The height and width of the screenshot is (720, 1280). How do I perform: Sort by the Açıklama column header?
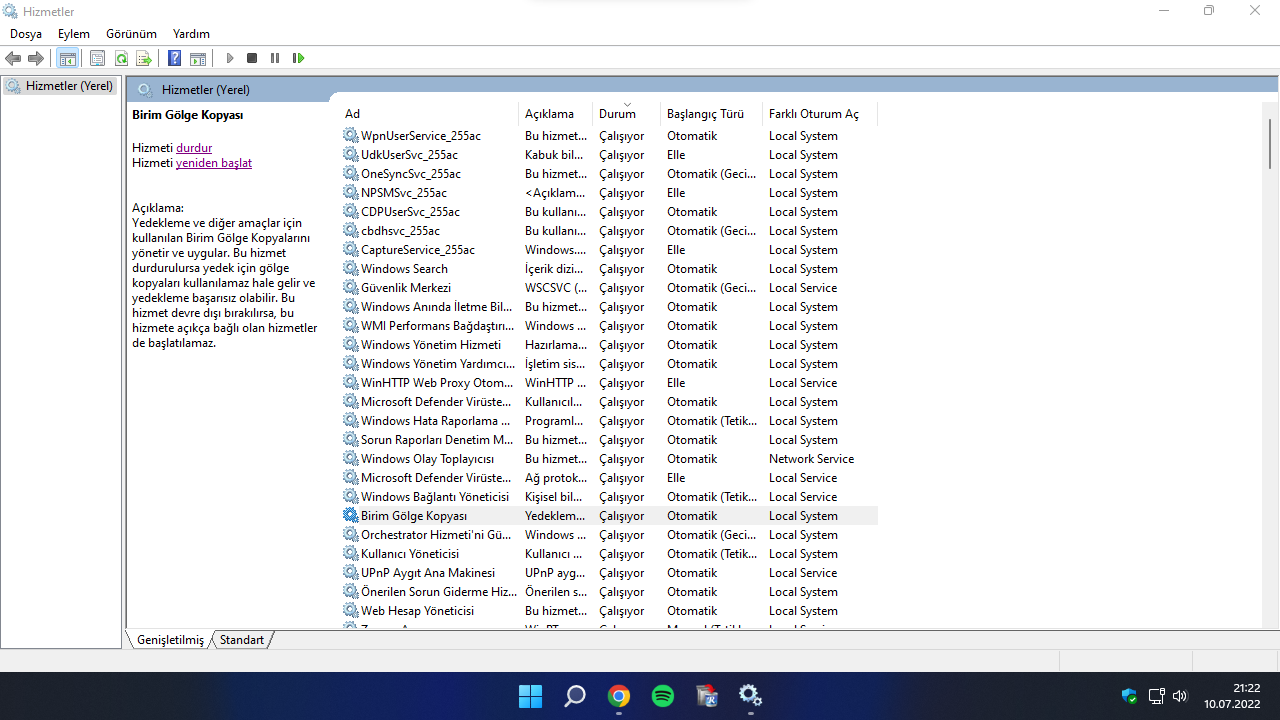(556, 114)
